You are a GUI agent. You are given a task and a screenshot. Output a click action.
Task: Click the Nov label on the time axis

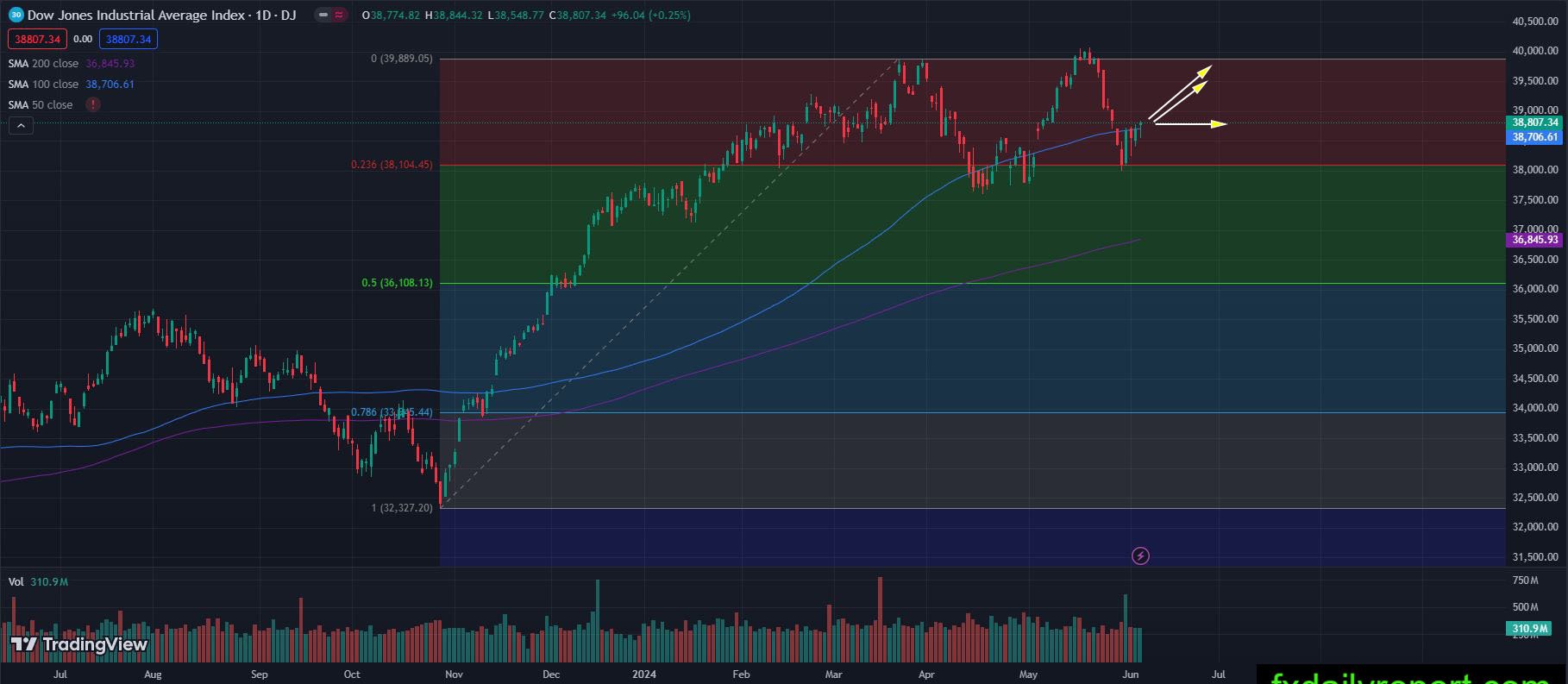click(454, 675)
